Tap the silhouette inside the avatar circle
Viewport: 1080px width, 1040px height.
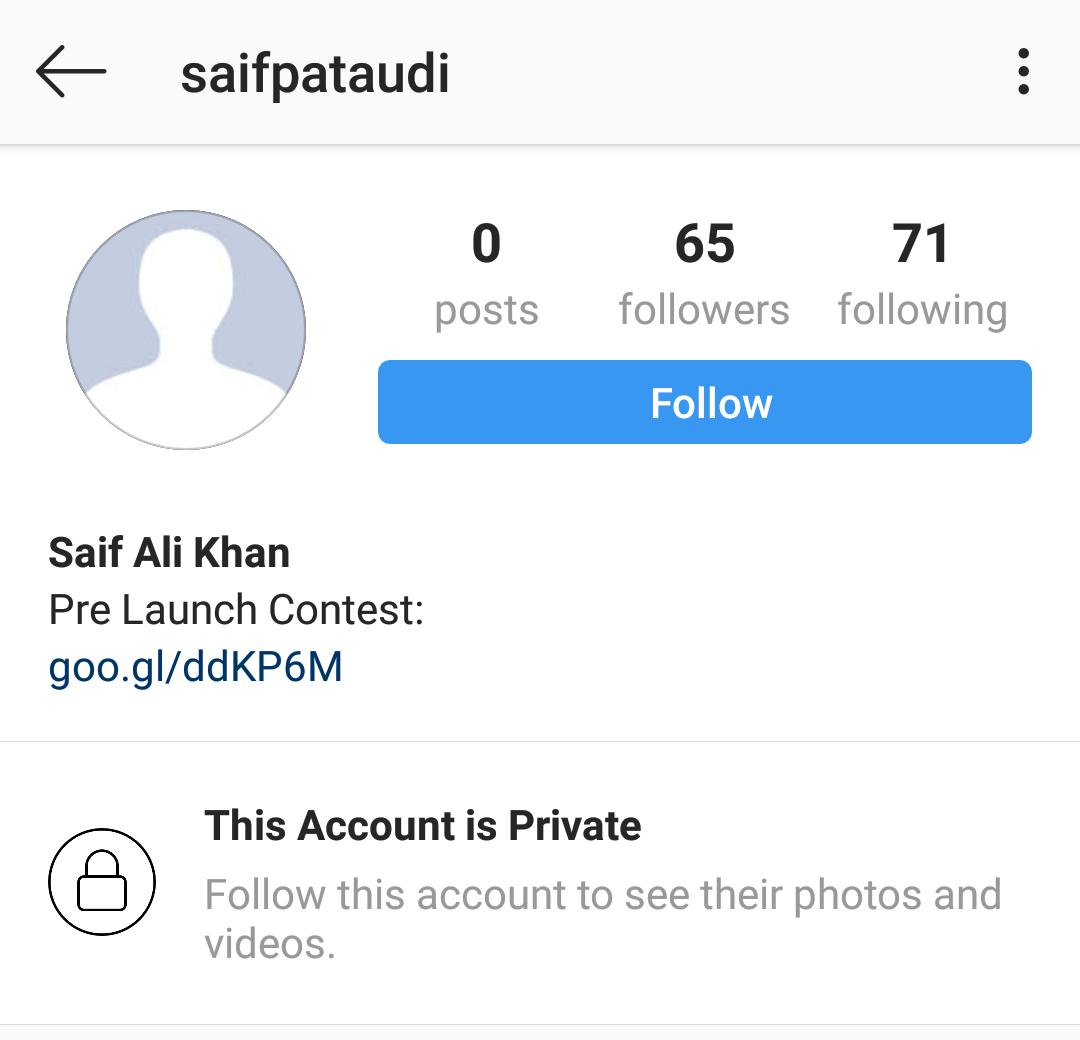(186, 337)
